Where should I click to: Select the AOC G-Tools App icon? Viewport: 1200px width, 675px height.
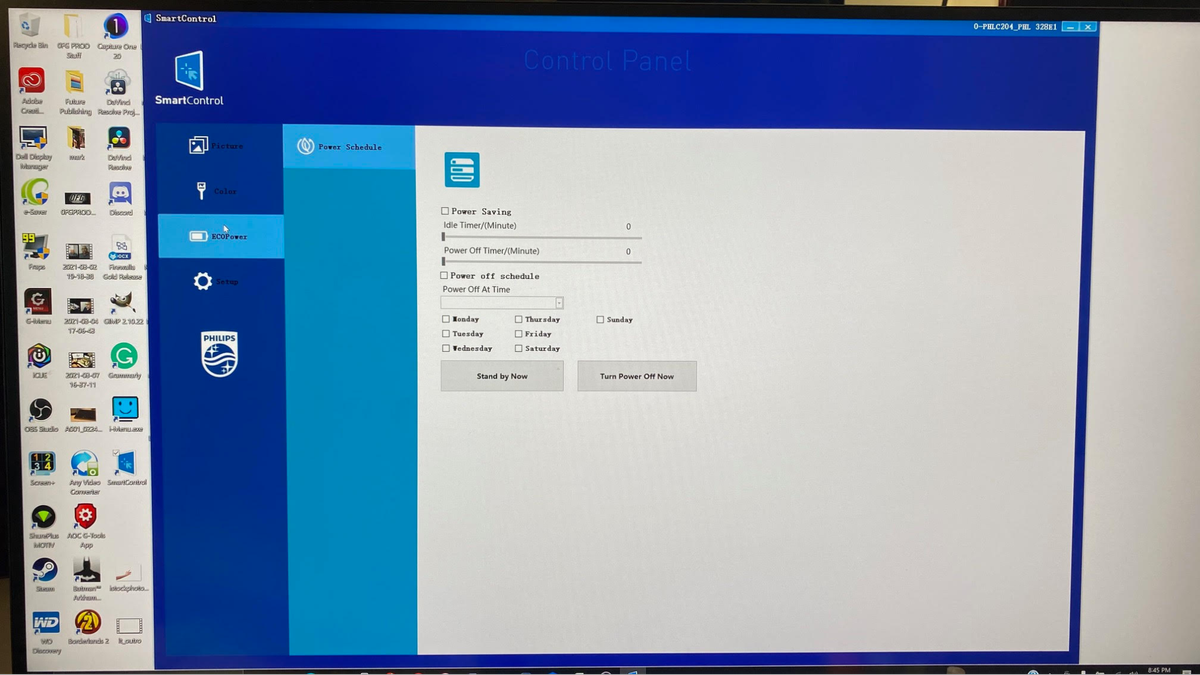click(x=86, y=527)
